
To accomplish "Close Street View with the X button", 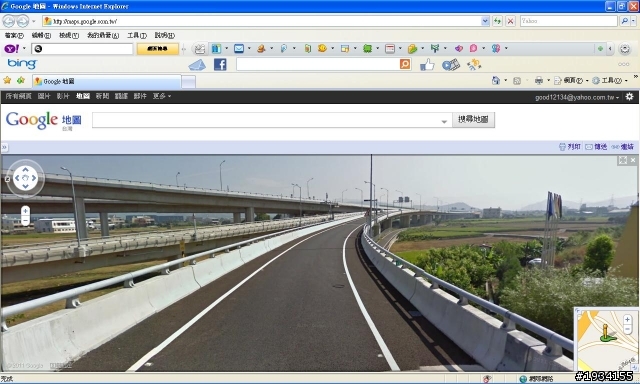I will point(633,160).
